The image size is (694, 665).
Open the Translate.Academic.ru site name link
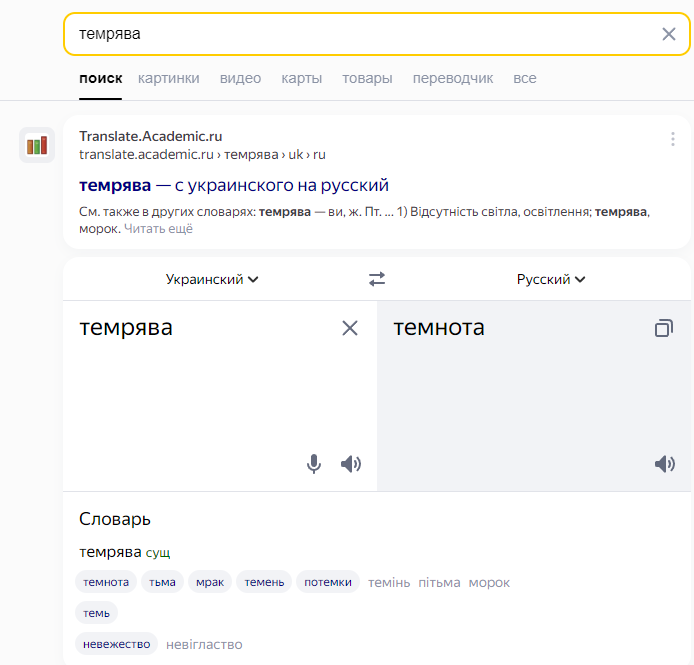pyautogui.click(x=150, y=136)
